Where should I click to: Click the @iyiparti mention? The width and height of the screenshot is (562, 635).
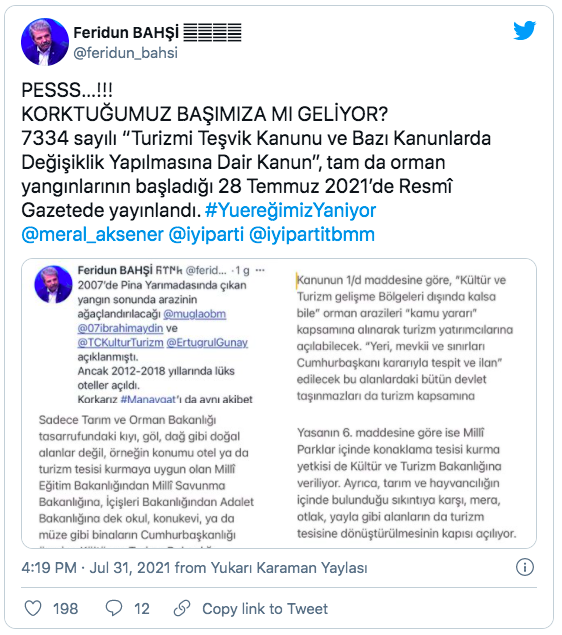(x=206, y=234)
